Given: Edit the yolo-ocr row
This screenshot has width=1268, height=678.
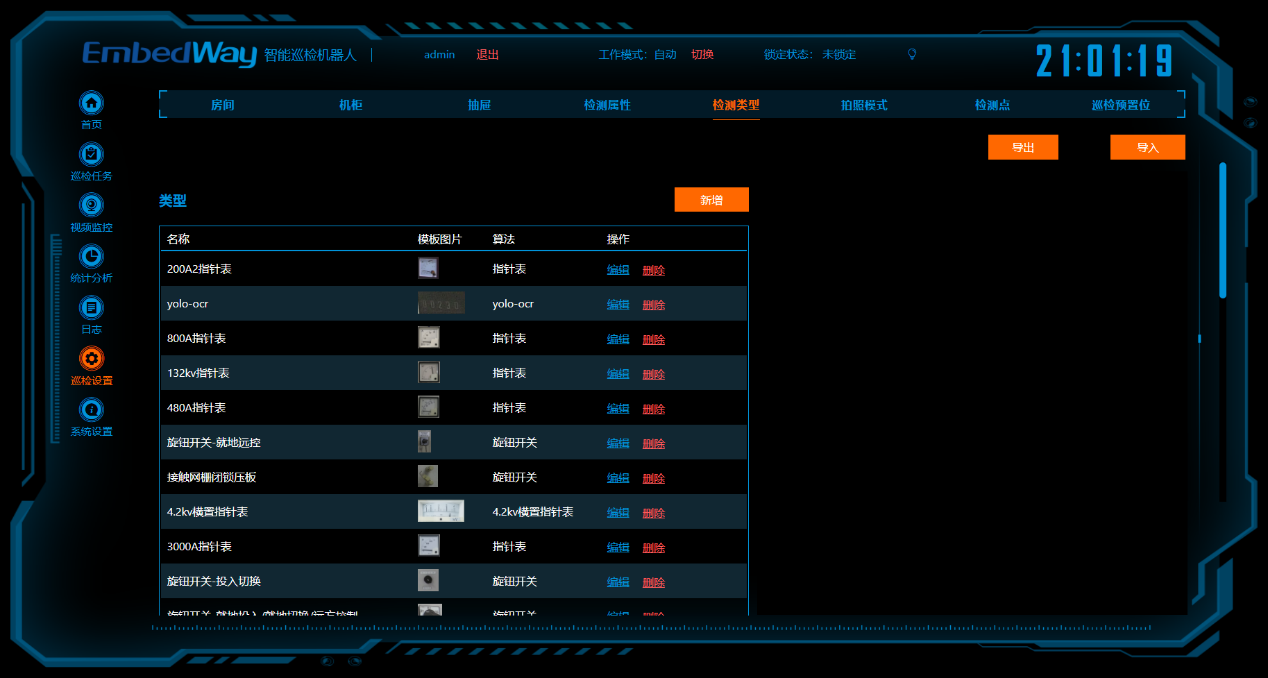Looking at the screenshot, I should tap(618, 305).
